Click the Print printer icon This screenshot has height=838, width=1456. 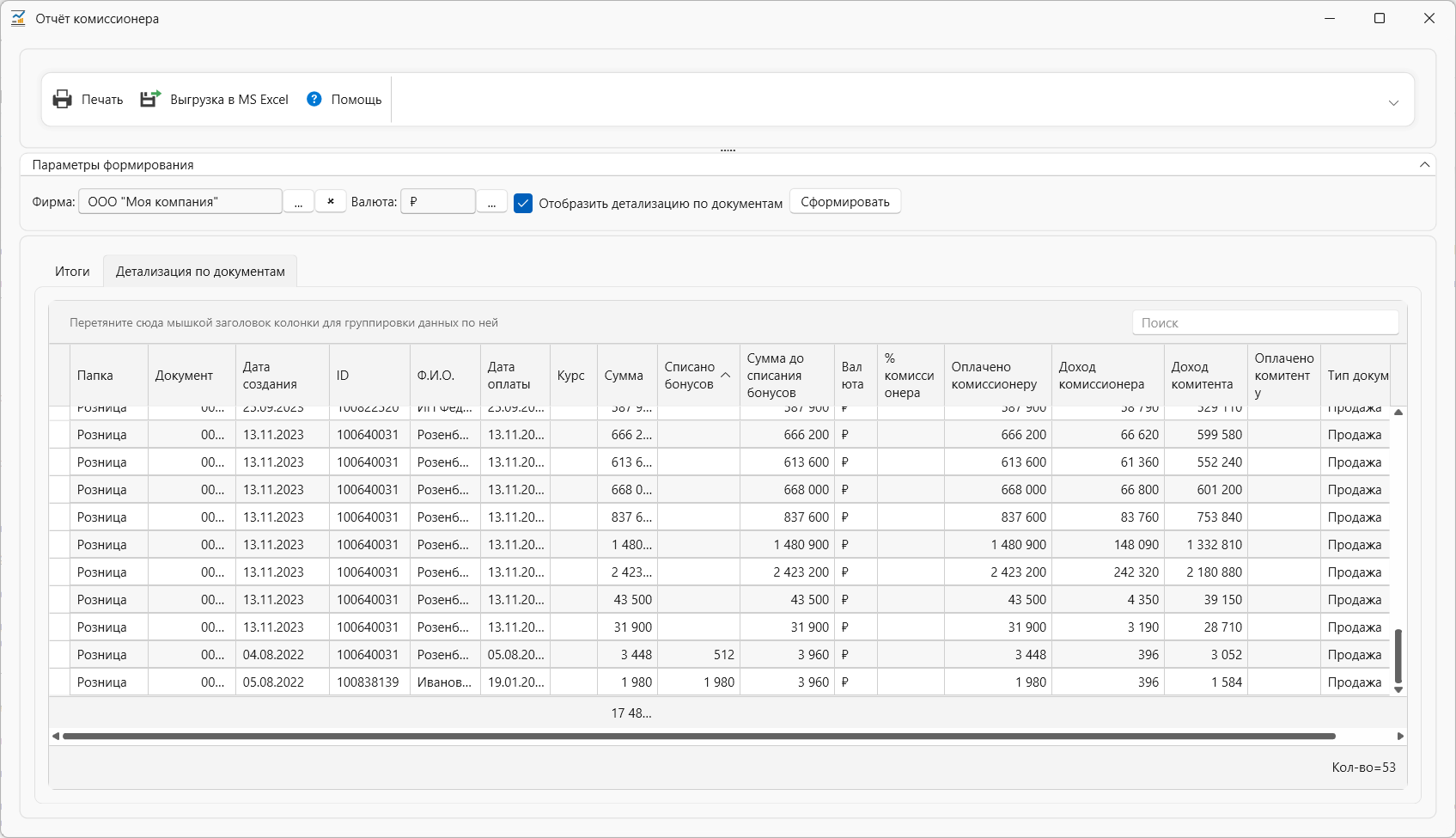click(x=63, y=100)
